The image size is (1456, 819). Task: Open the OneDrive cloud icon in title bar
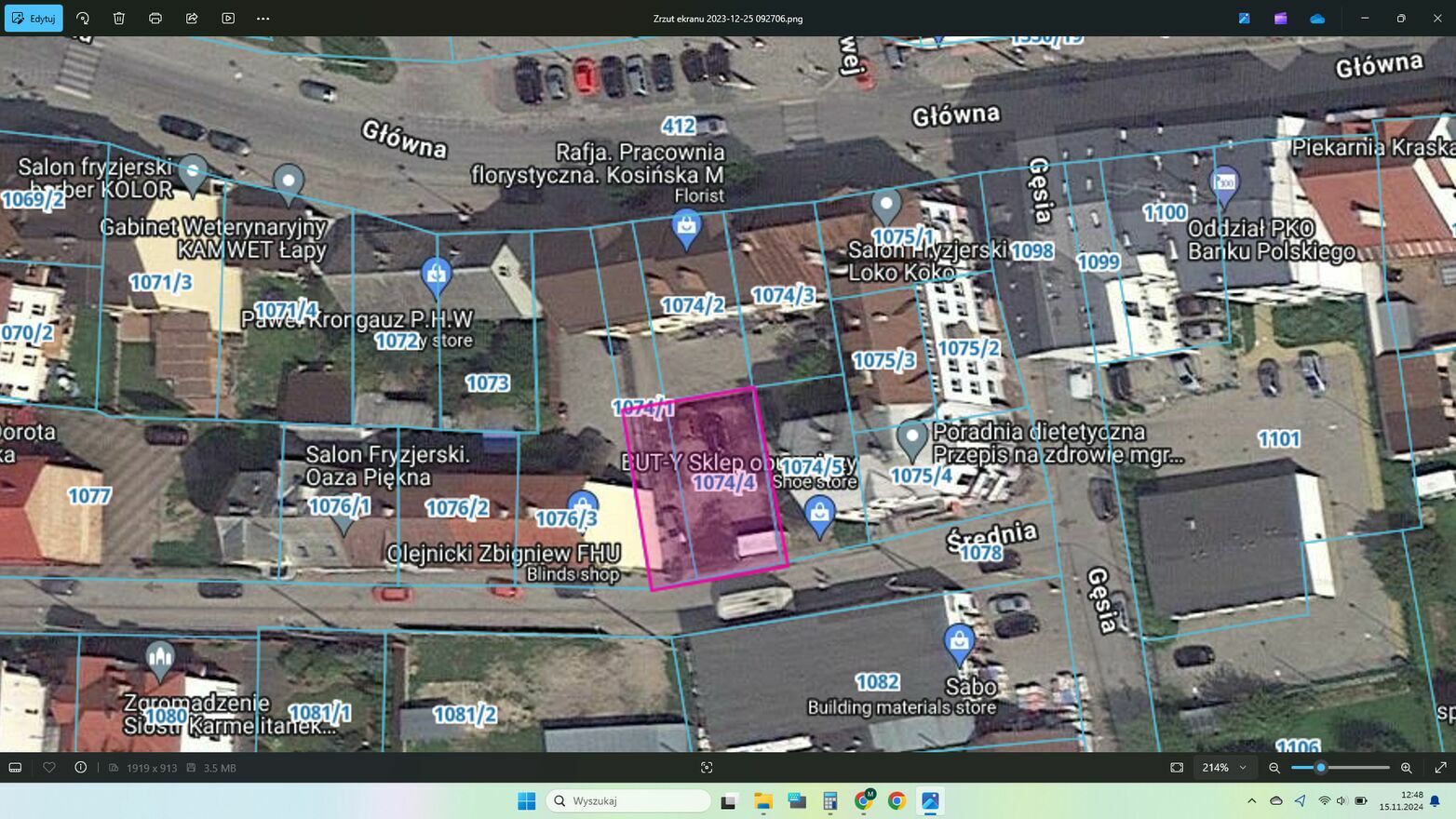tap(1317, 19)
